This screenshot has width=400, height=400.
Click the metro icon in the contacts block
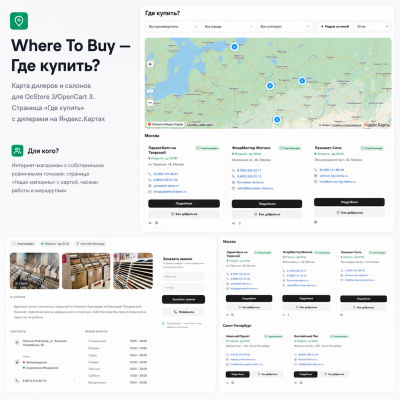point(17,362)
